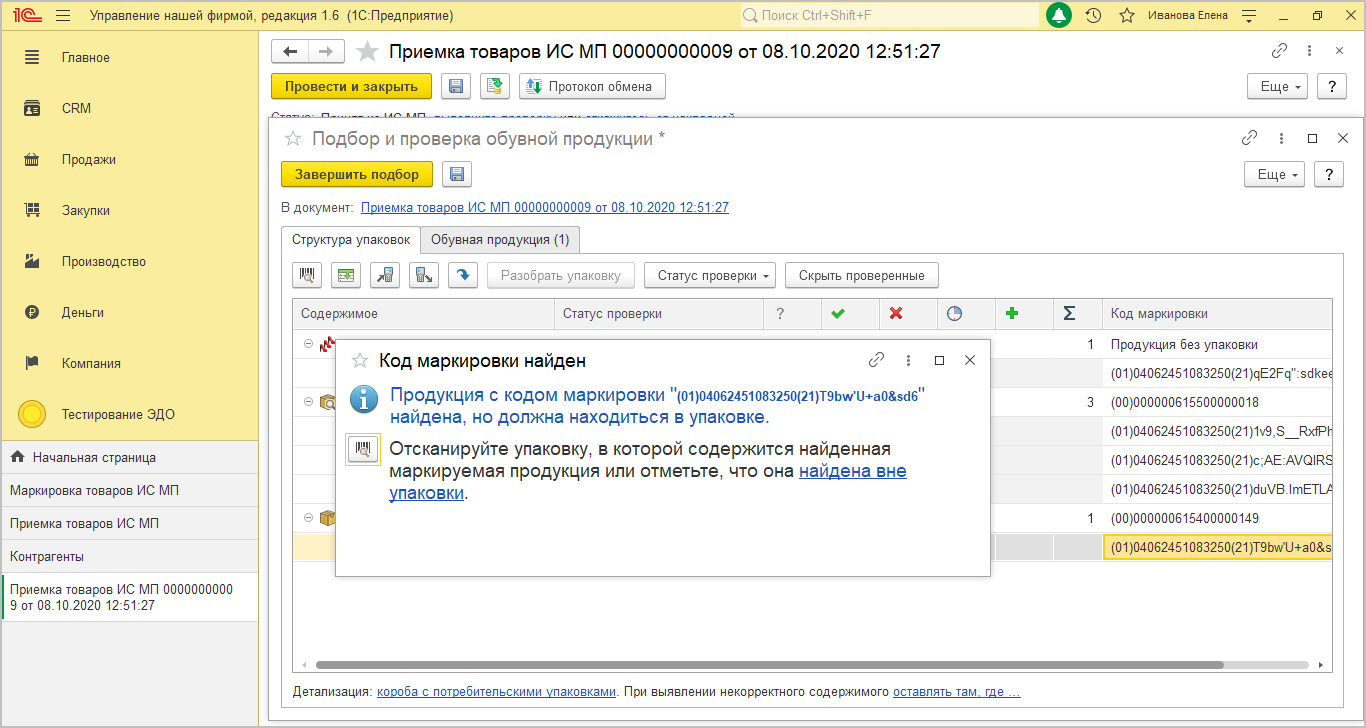Open короба с потребительскими упаковками link

pos(496,692)
